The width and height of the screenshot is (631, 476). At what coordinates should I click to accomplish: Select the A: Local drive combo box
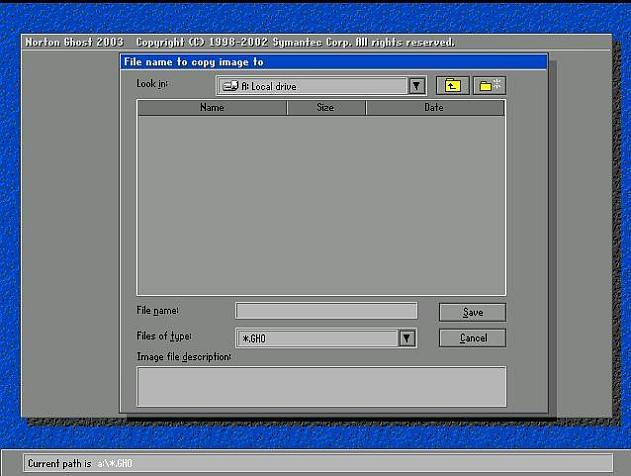321,86
